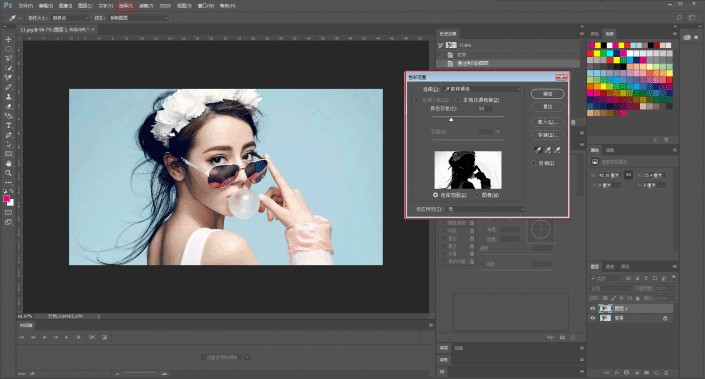
Task: Pick the Hand tool in the toolbar
Action: coord(8,164)
